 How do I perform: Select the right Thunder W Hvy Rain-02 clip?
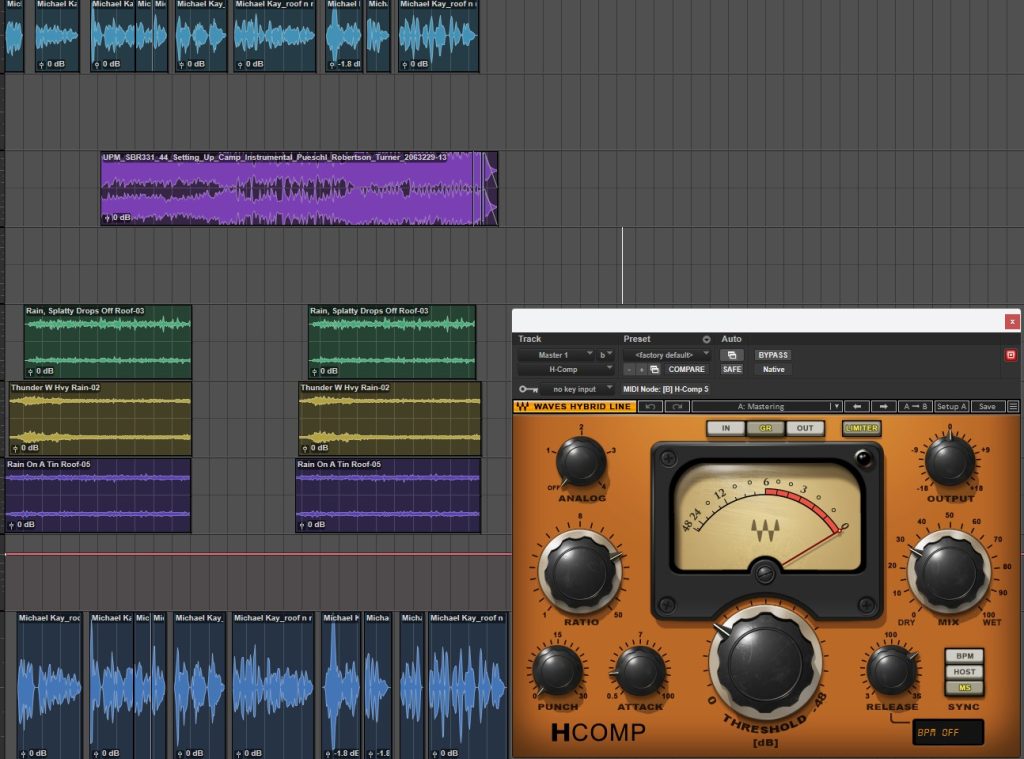point(390,419)
